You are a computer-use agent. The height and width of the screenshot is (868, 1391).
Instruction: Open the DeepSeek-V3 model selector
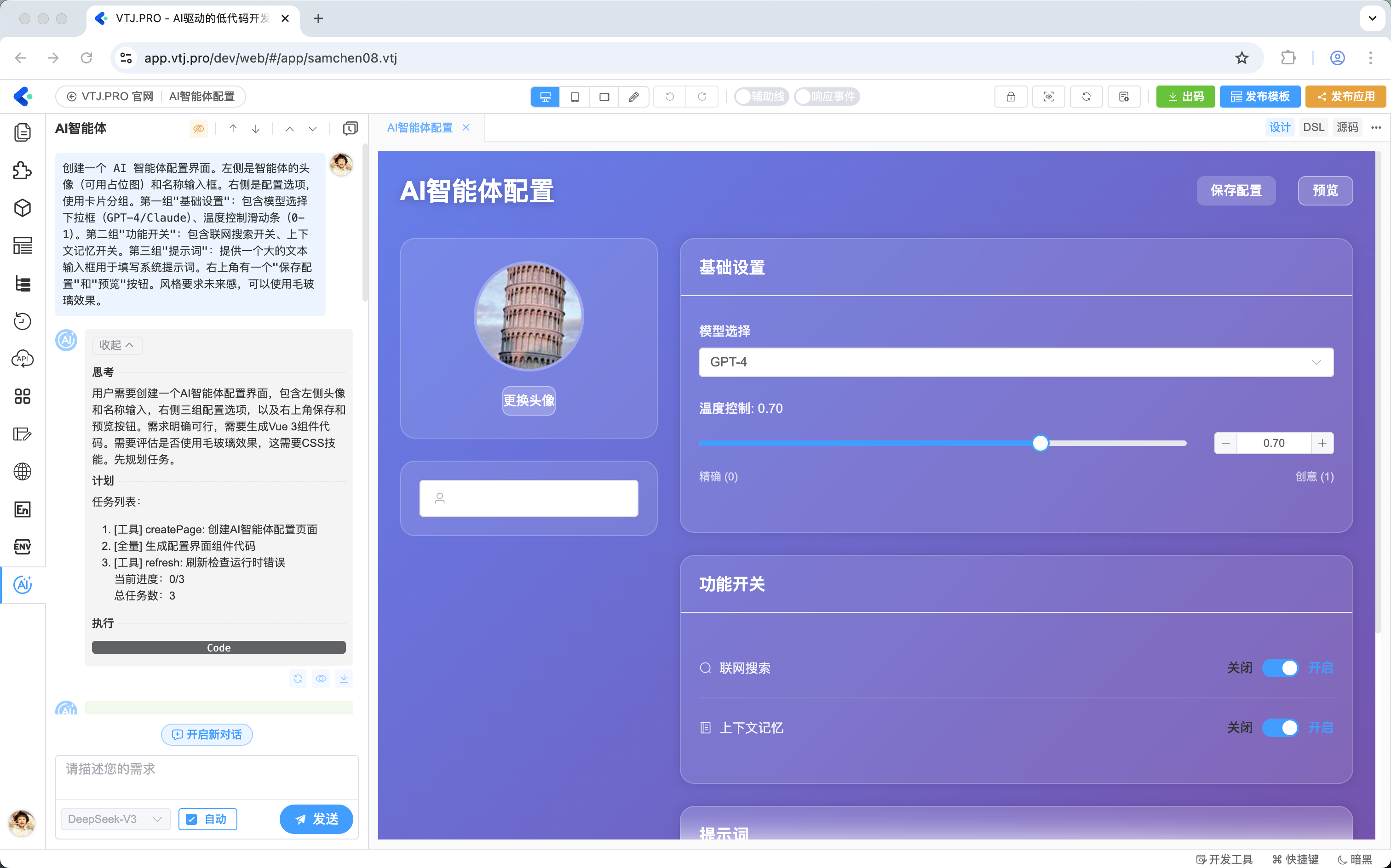115,819
